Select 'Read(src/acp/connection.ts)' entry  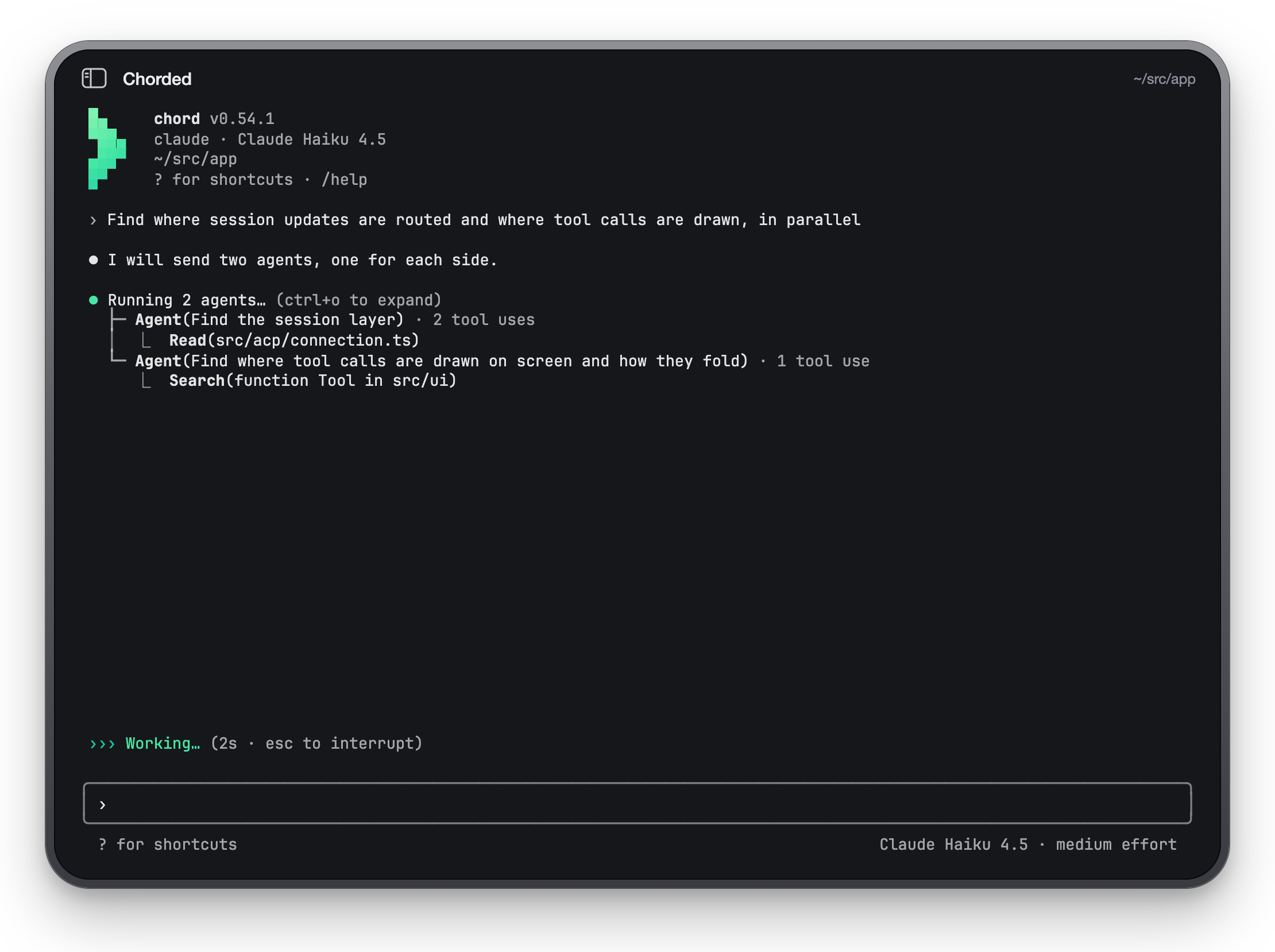point(294,340)
